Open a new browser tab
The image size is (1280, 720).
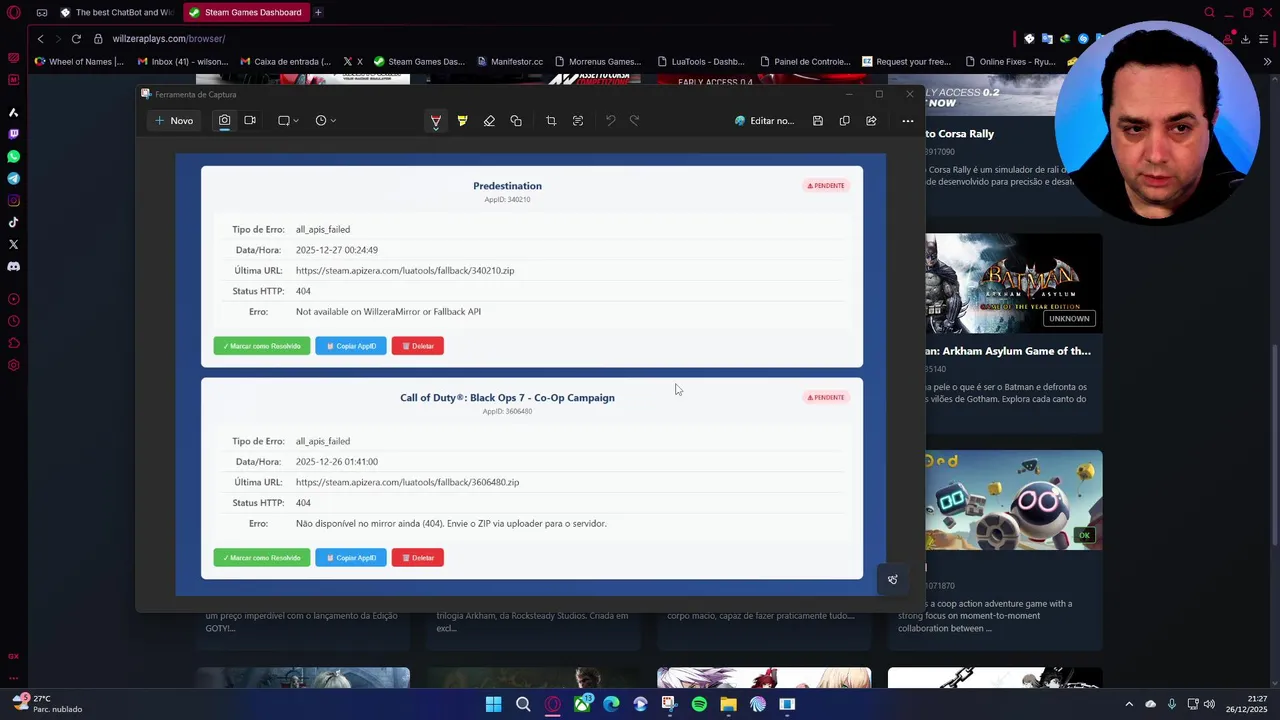tap(318, 12)
